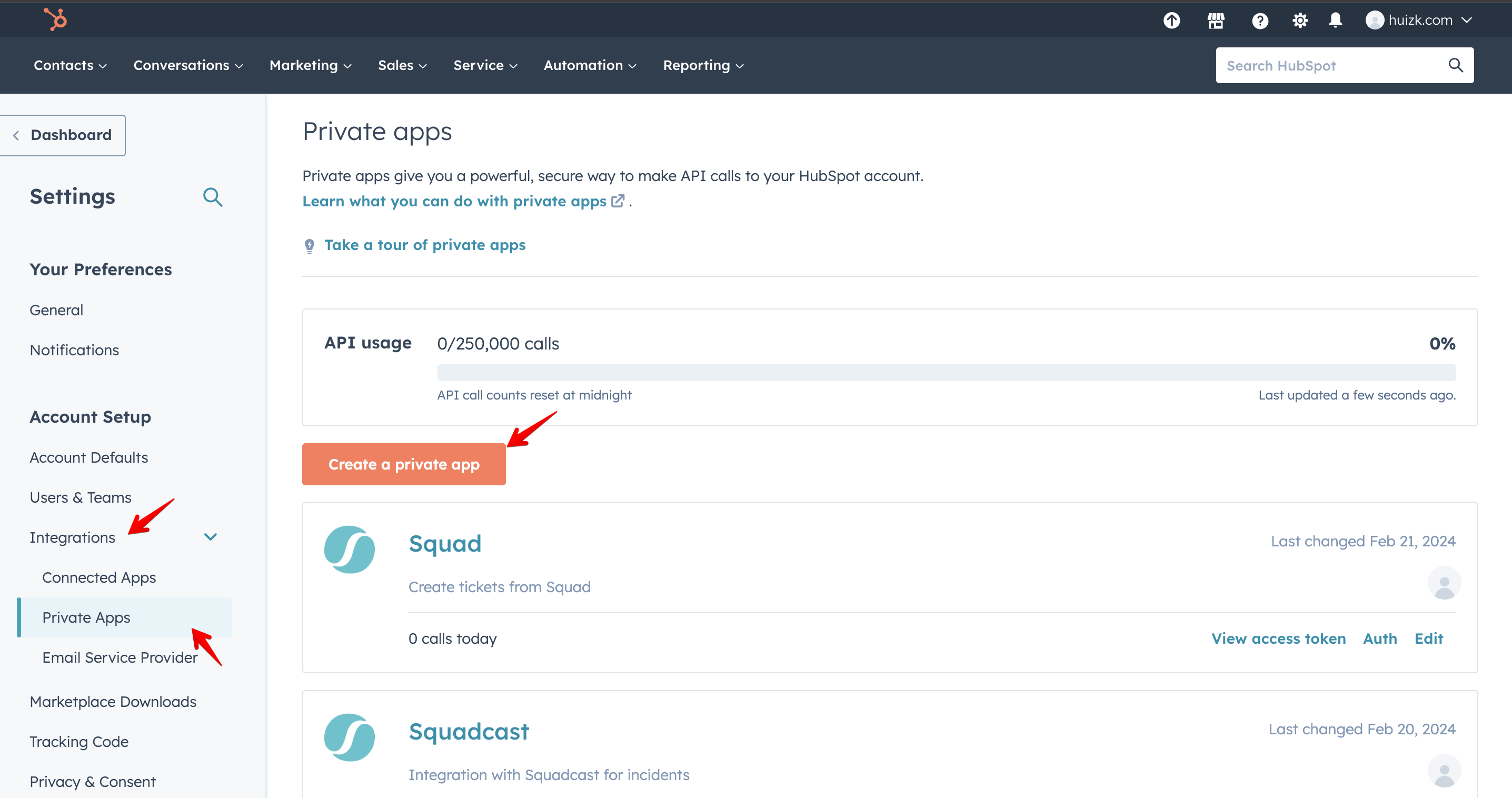Image resolution: width=1512 pixels, height=798 pixels.
Task: Click the Squadcast app logo
Action: tap(349, 737)
